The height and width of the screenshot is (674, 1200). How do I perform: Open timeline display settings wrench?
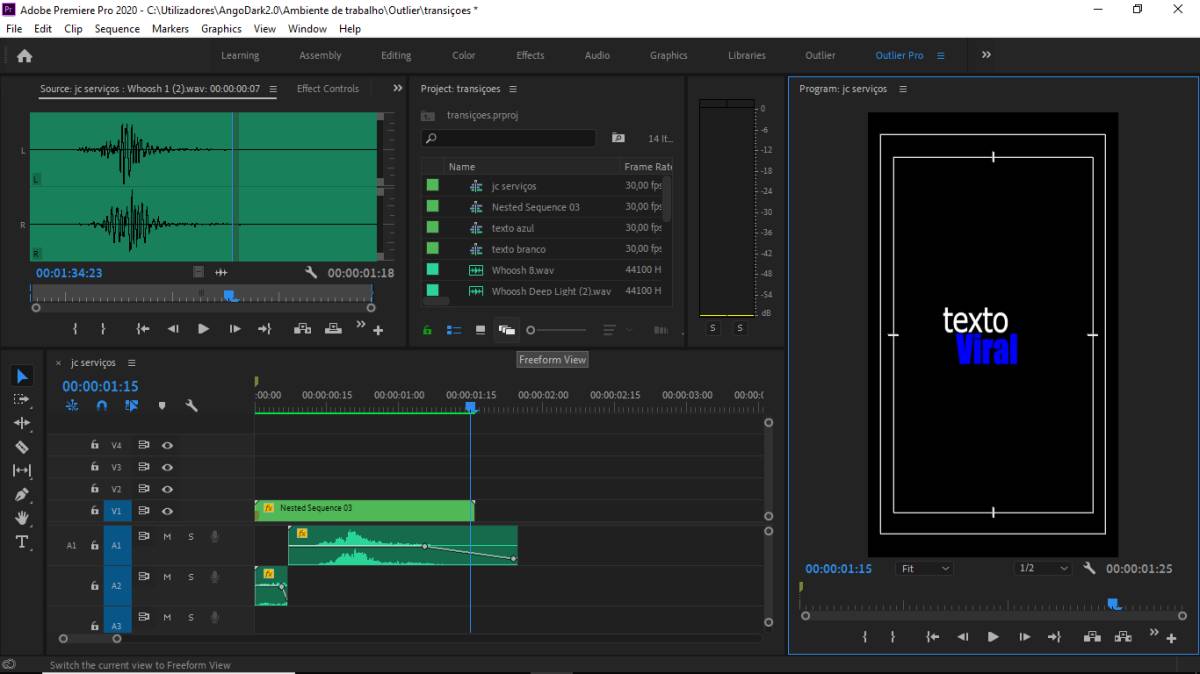191,406
